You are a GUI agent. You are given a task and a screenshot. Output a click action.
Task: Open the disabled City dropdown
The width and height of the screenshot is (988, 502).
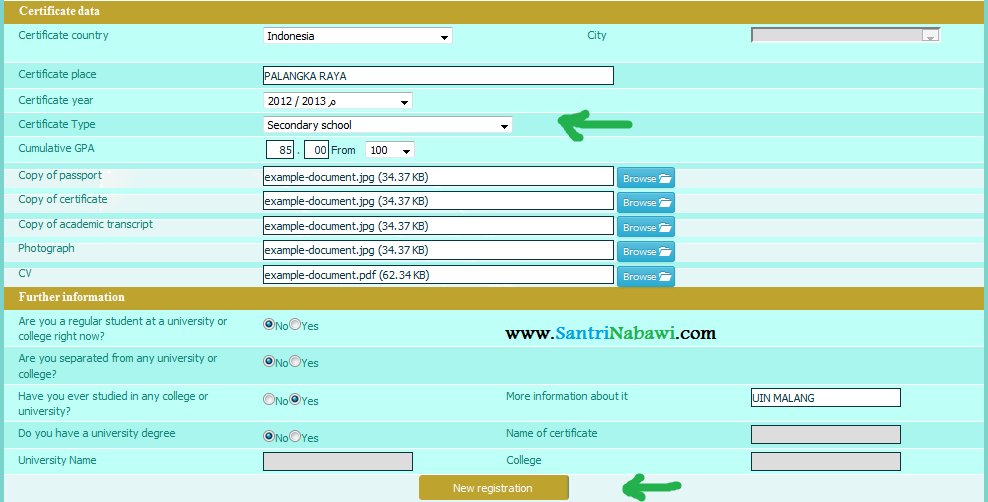(846, 35)
